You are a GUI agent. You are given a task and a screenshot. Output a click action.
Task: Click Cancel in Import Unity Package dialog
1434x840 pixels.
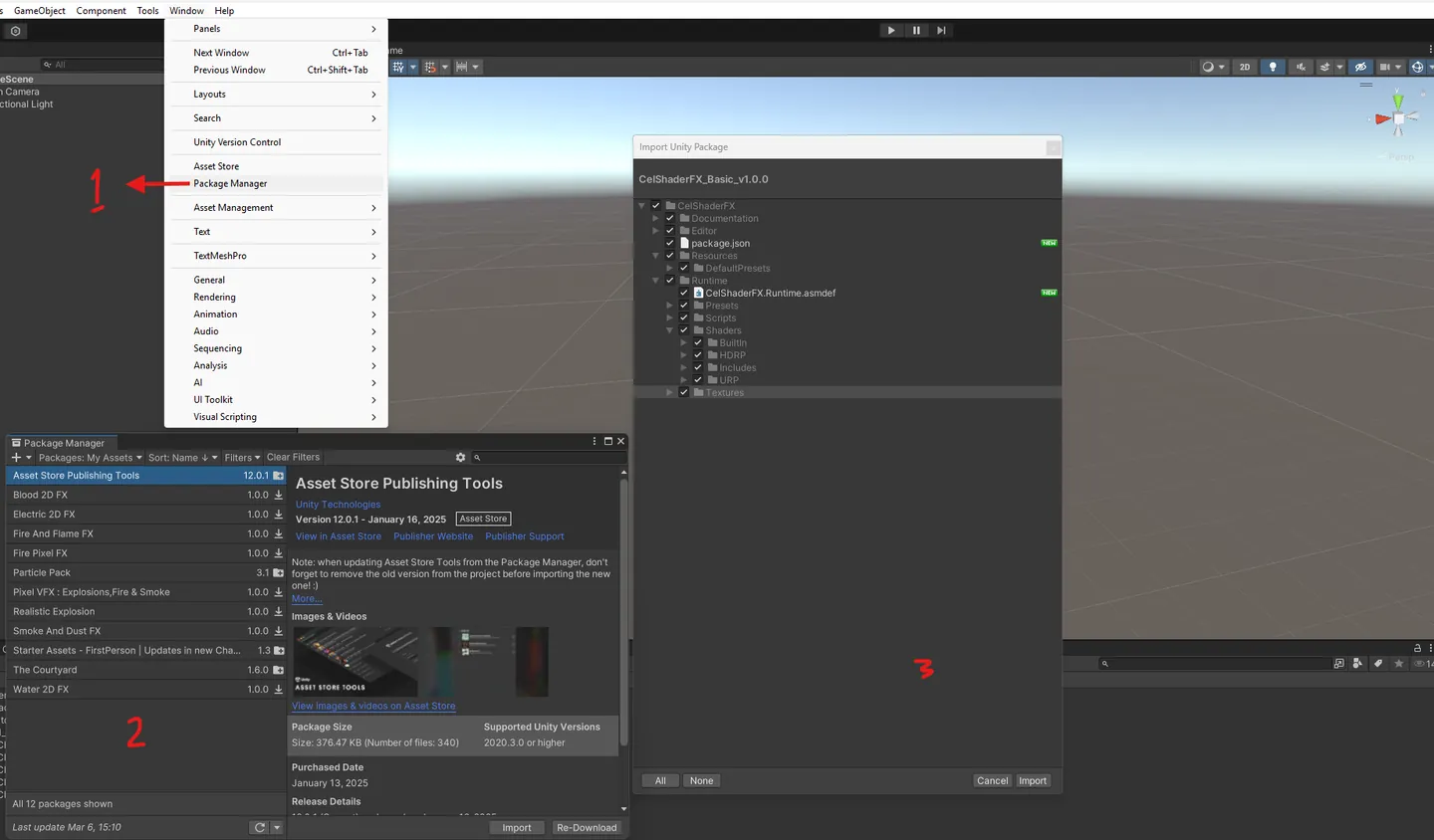tap(992, 780)
